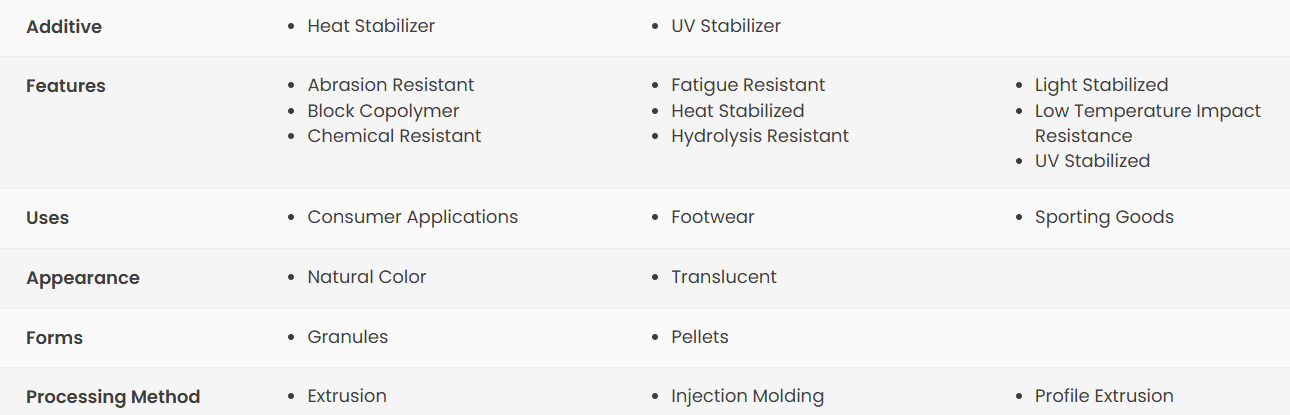Select the Fatigue Resistant feature
The height and width of the screenshot is (415, 1290).
click(x=748, y=85)
